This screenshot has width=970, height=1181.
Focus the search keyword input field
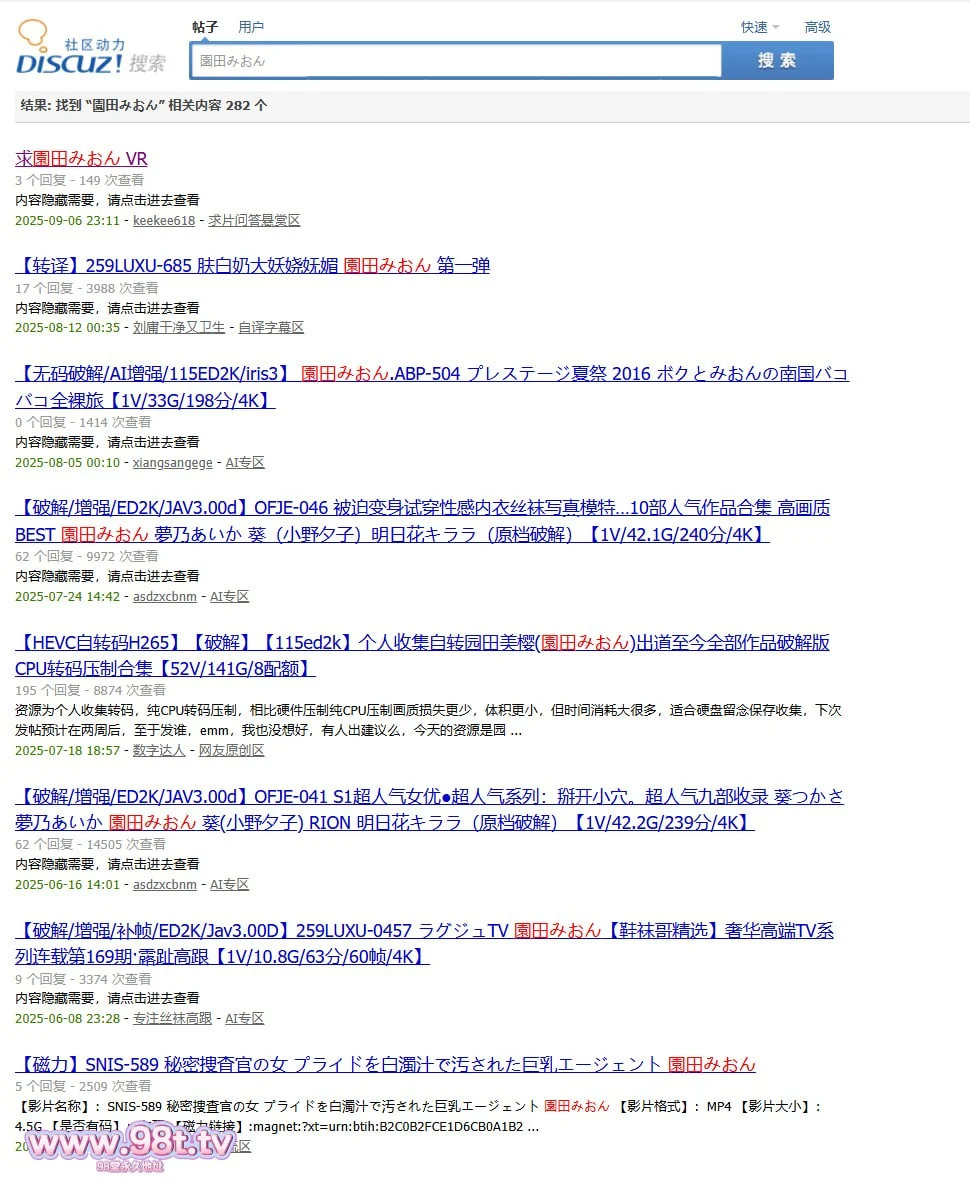pos(455,61)
